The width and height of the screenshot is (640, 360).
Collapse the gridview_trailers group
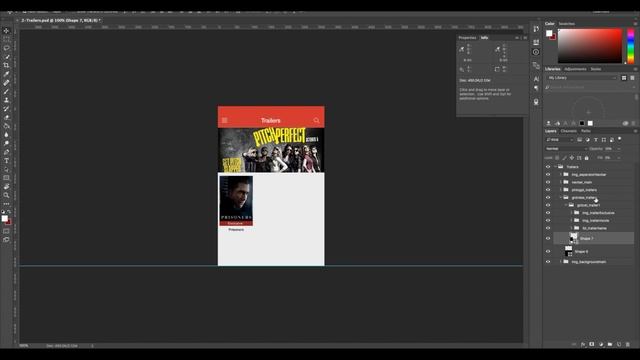(x=561, y=198)
